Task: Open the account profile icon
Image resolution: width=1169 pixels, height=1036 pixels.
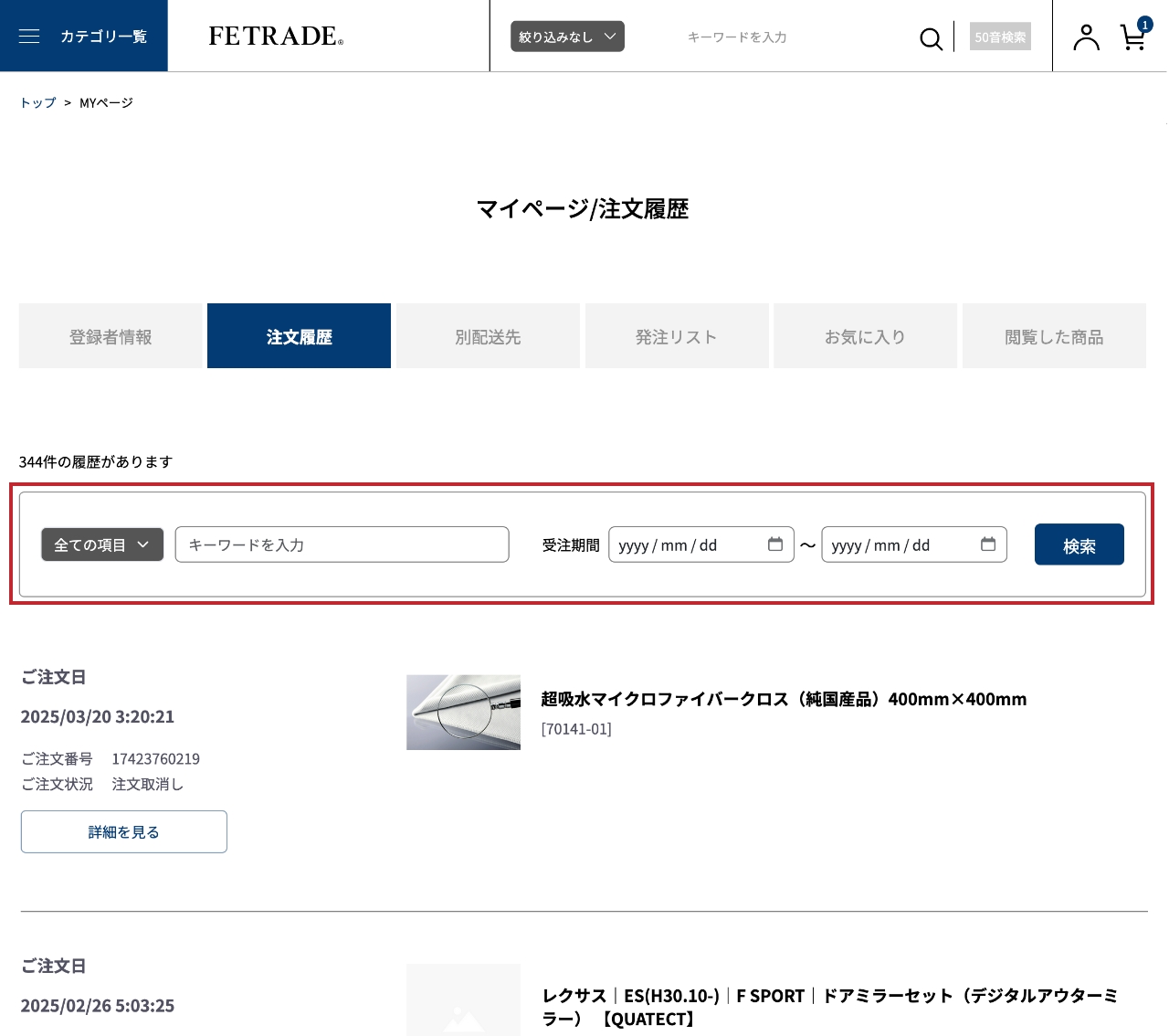Action: [x=1086, y=36]
